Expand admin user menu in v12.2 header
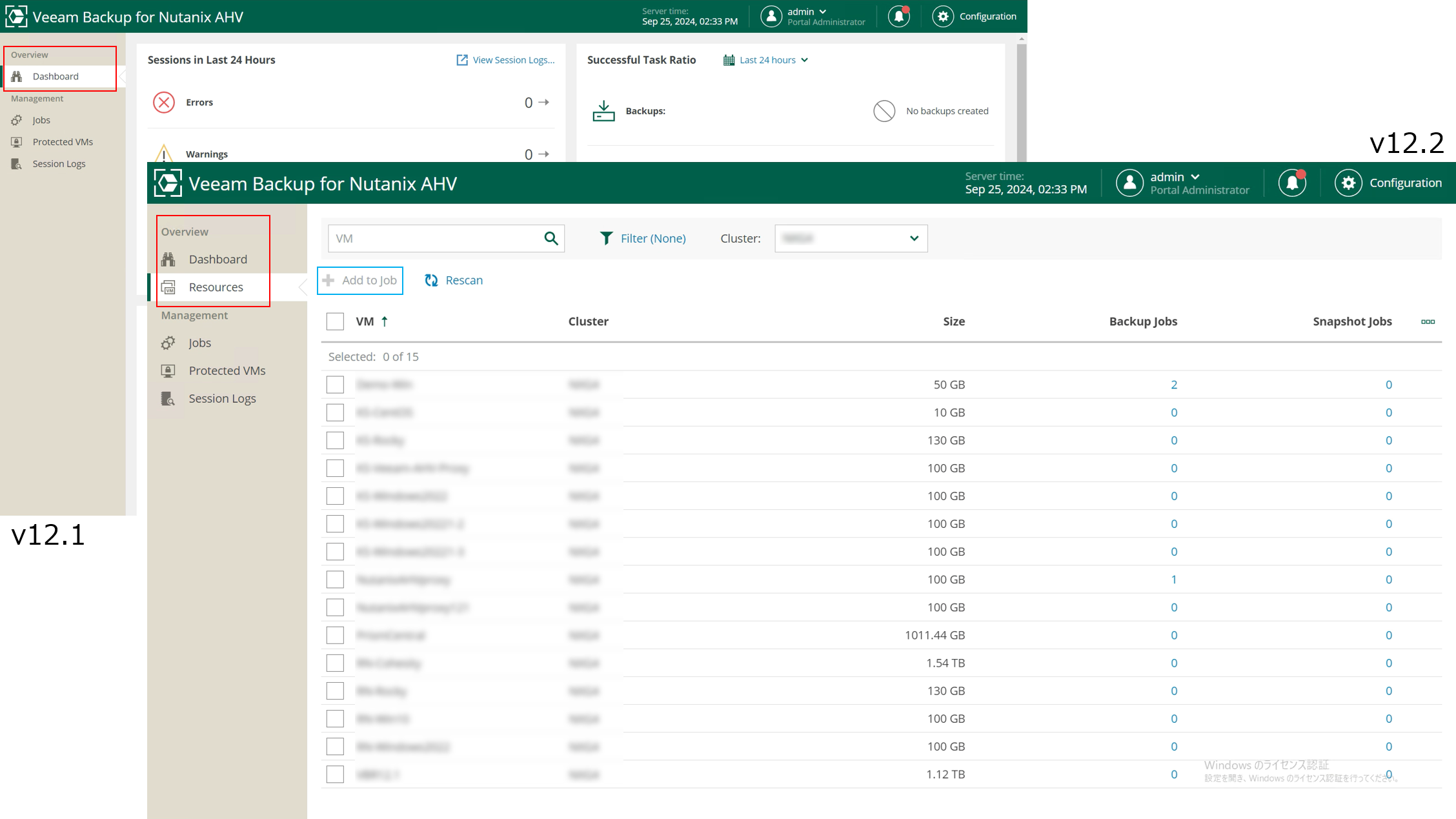Screen dimensions: 1456x819 1195,176
